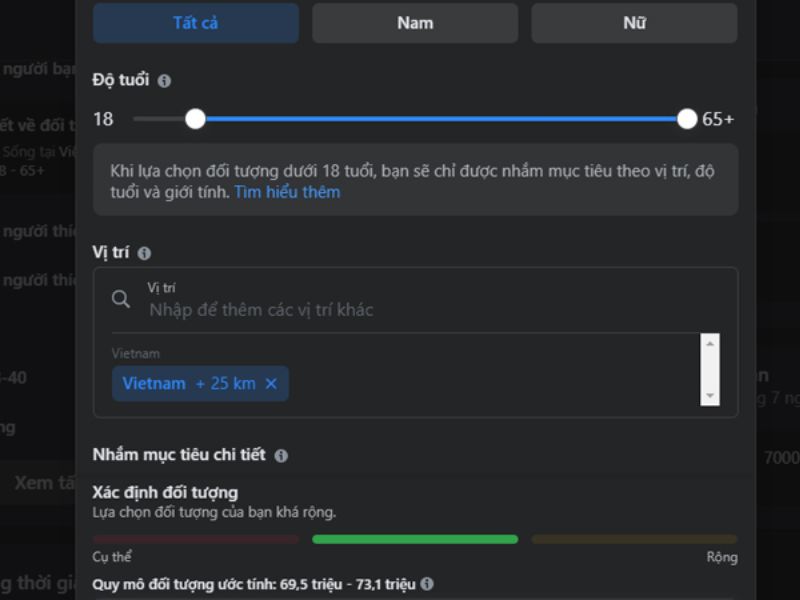Click the "Rộng" end segment of the audience meter

click(x=634, y=539)
